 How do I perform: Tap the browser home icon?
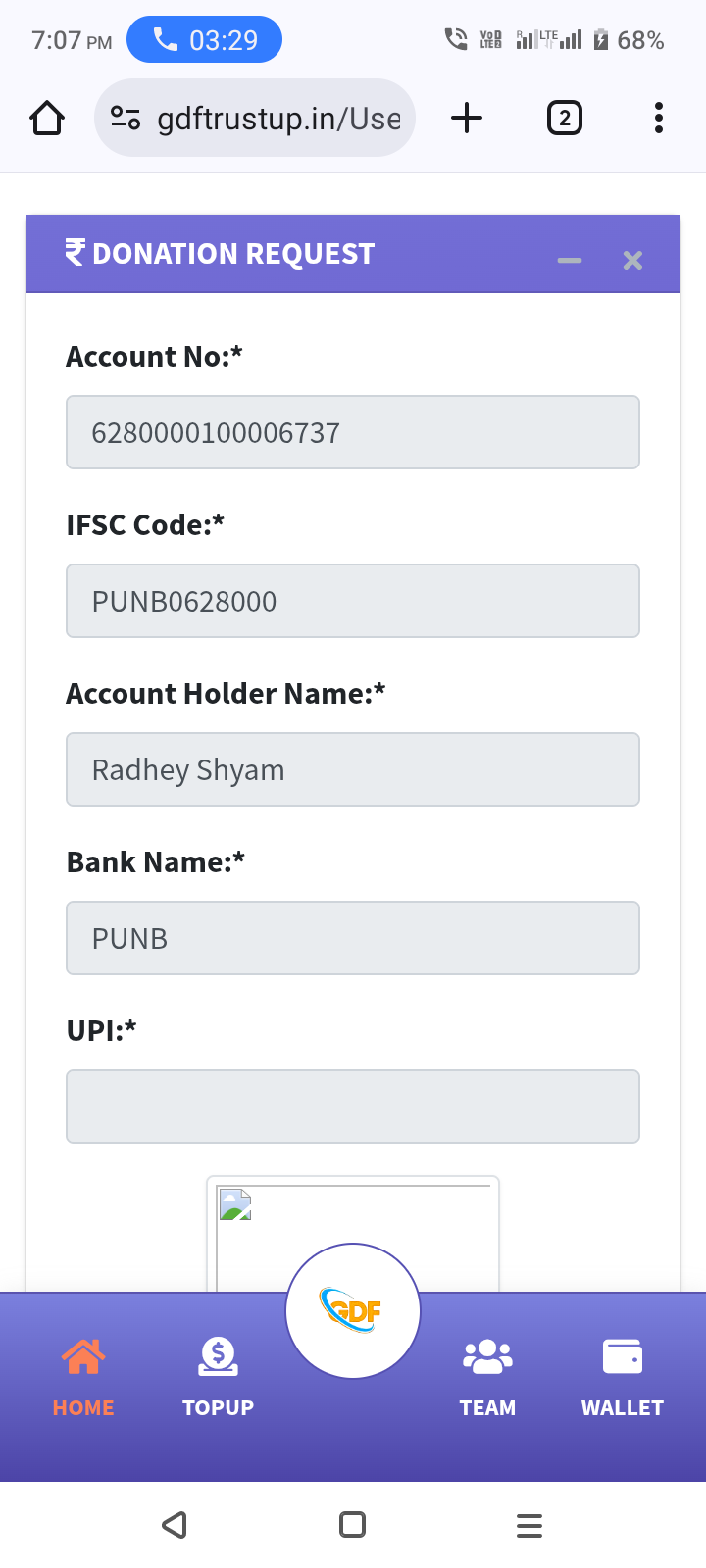(47, 119)
